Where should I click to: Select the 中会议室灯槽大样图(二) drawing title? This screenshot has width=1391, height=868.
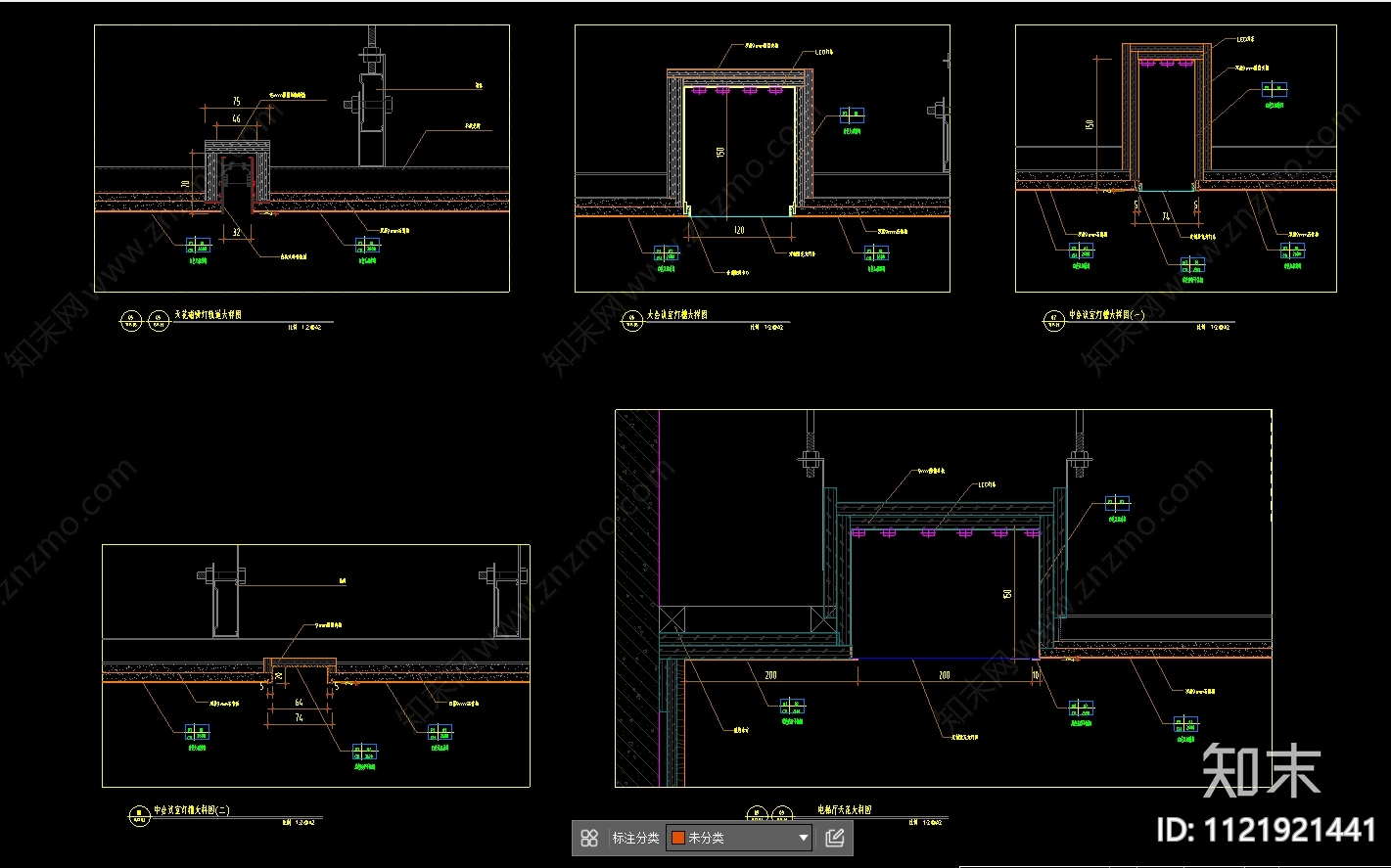(191, 810)
